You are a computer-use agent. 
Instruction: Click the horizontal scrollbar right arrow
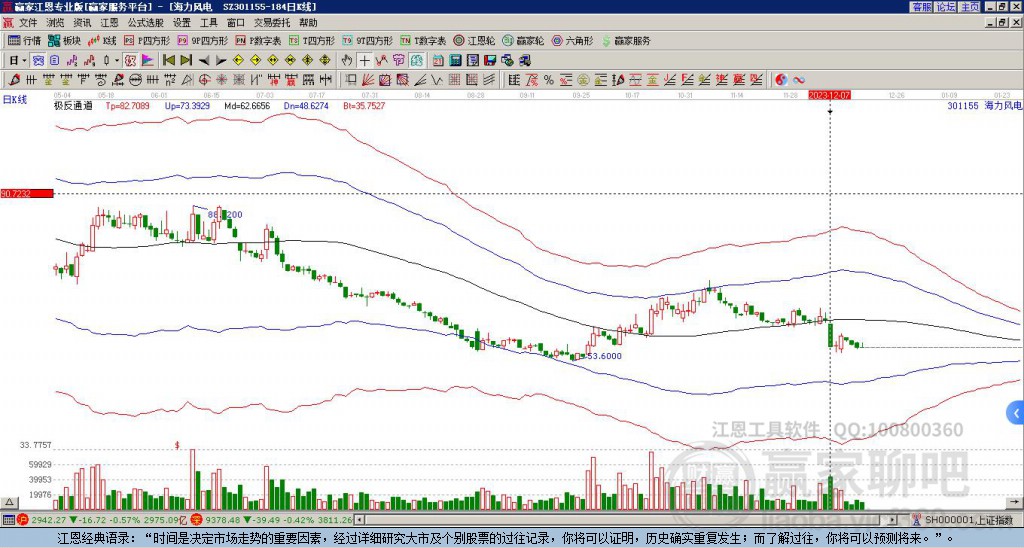(x=892, y=520)
